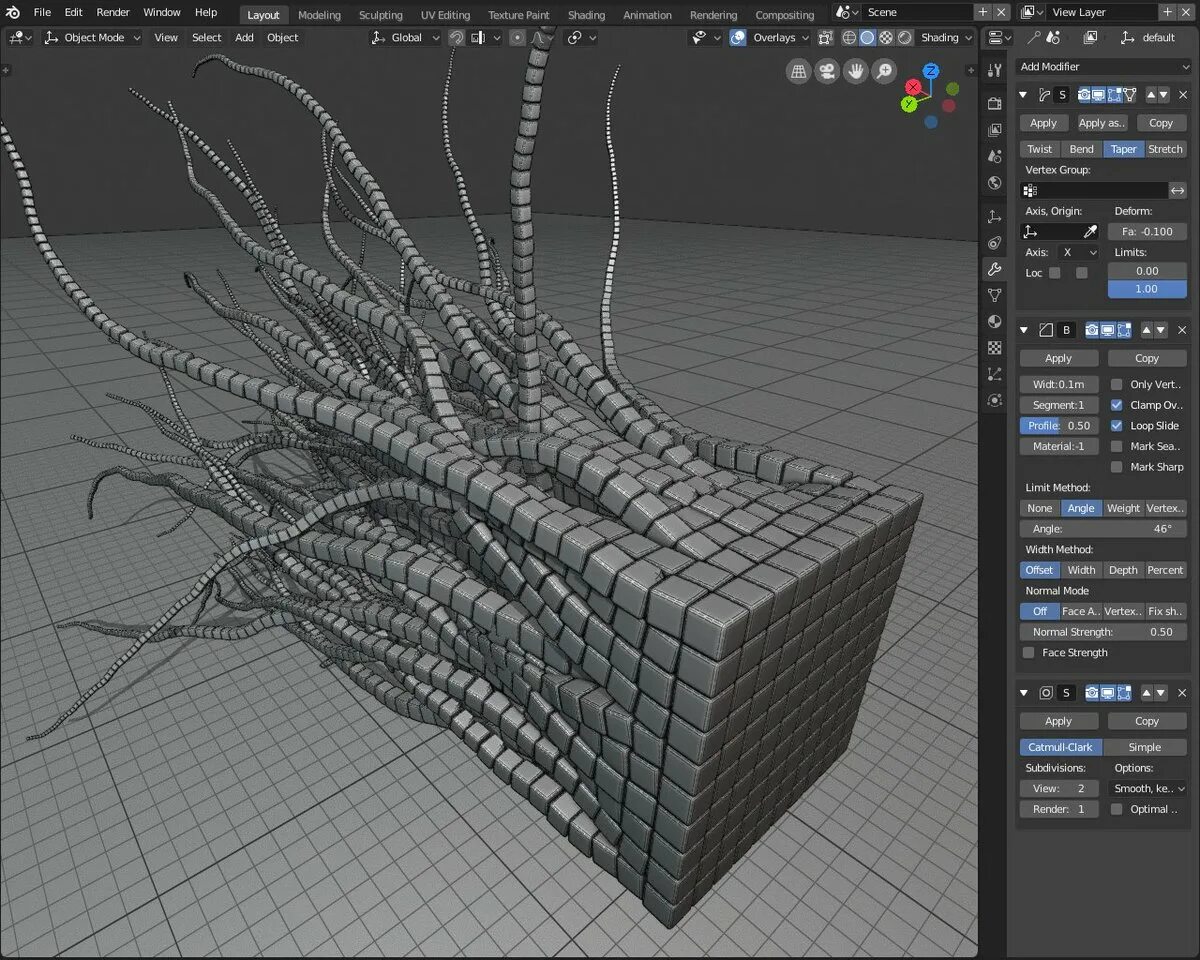Click the camera view icon in viewport
The height and width of the screenshot is (960, 1200).
[826, 71]
